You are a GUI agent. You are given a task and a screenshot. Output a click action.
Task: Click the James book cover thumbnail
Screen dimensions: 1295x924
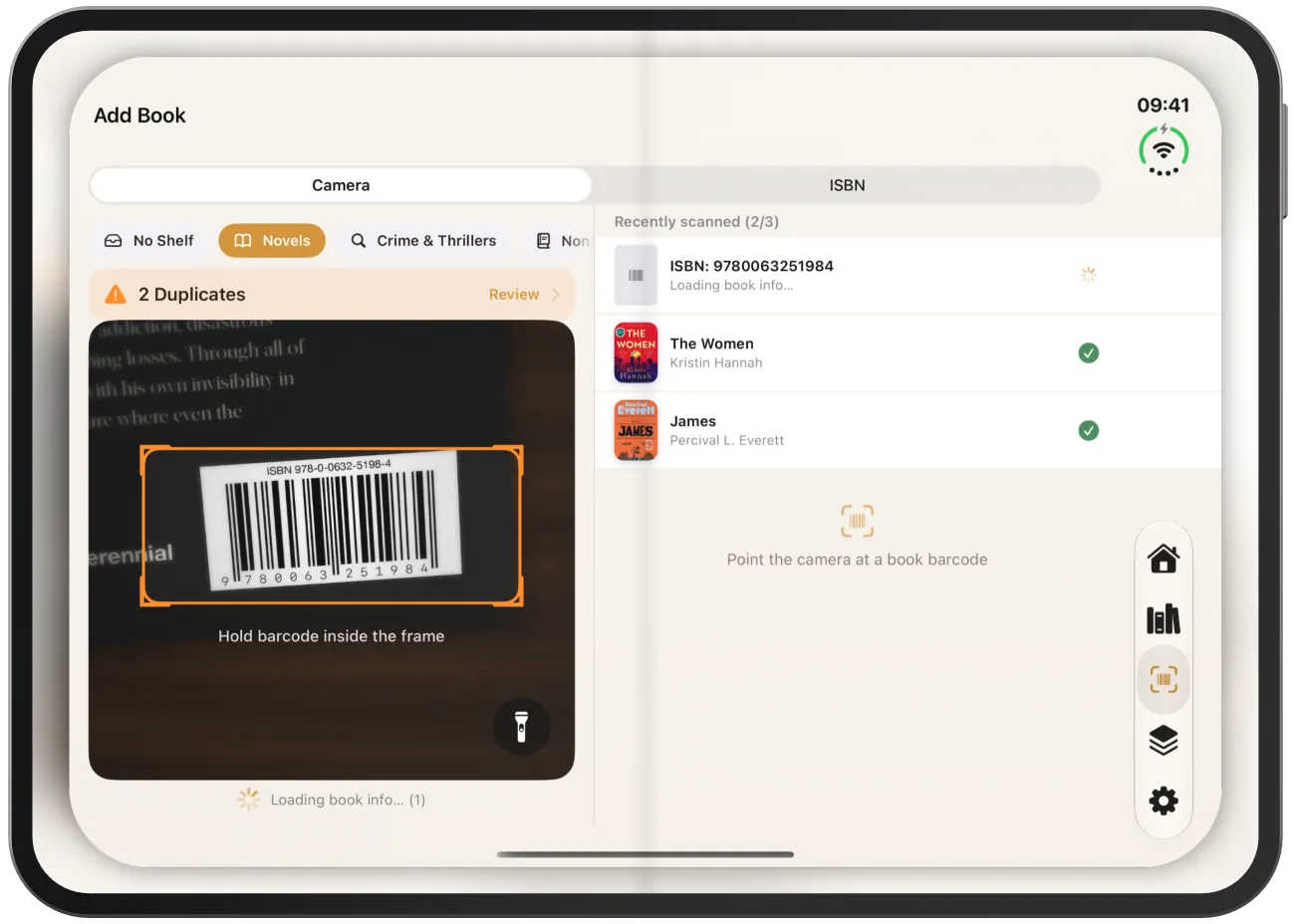[x=636, y=430]
